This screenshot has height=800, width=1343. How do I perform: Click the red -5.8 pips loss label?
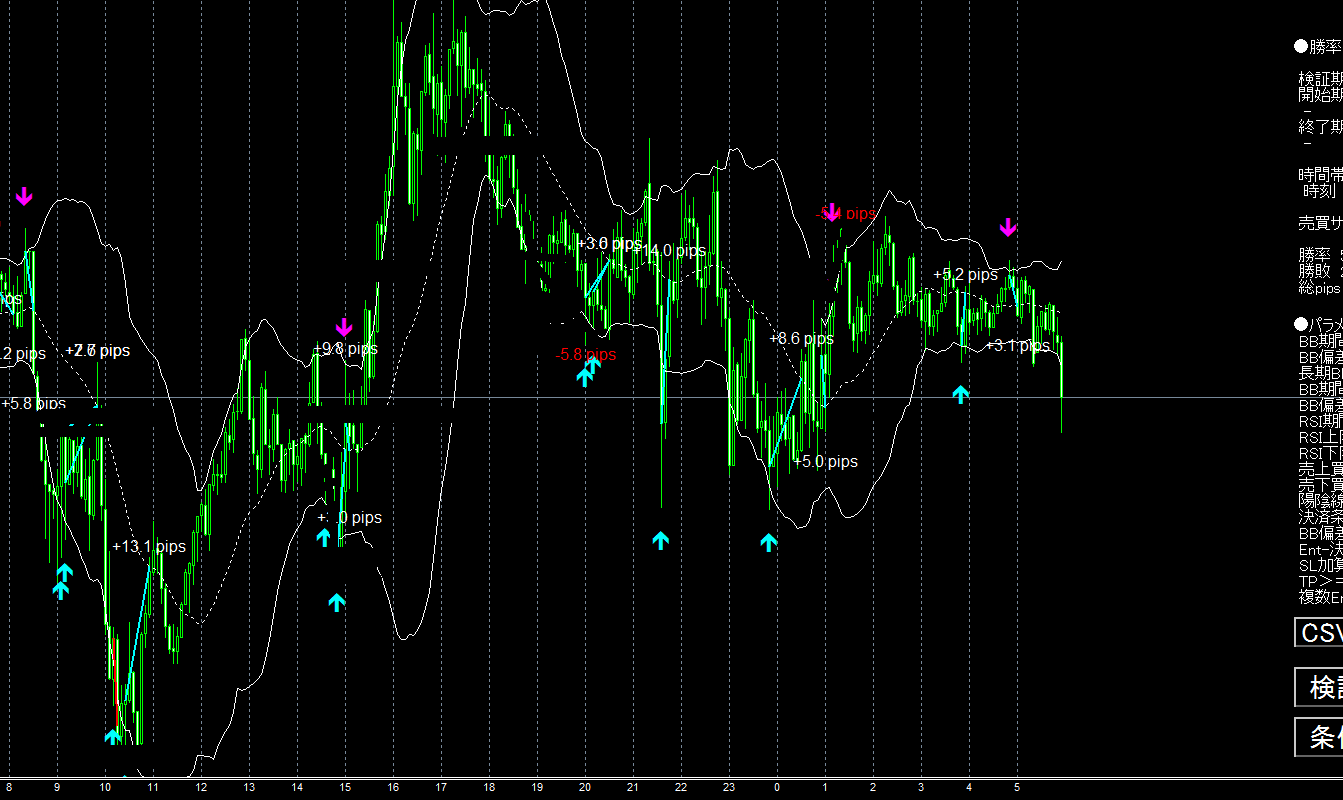point(586,354)
